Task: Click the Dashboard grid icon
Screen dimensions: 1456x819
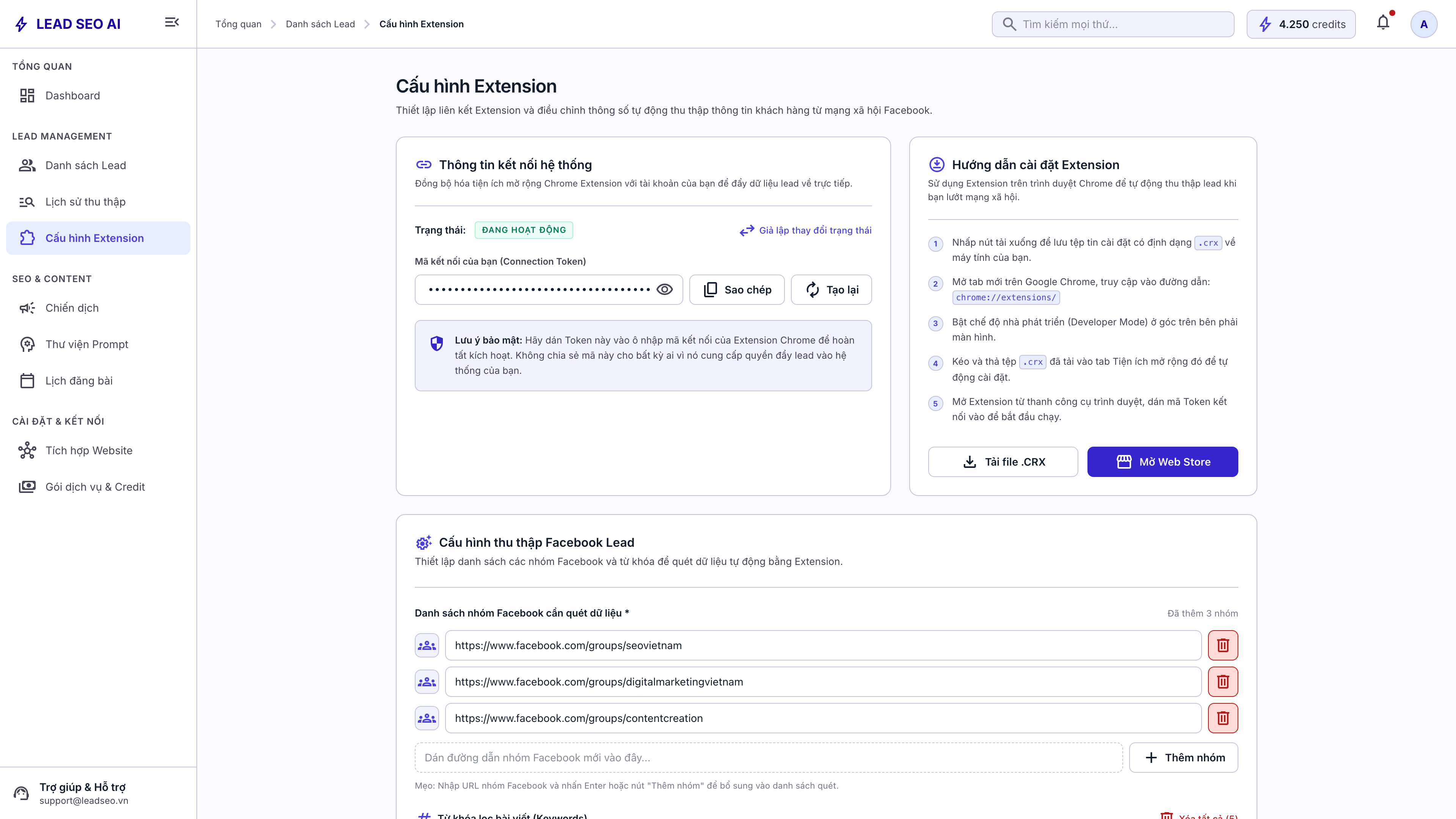Action: pyautogui.click(x=27, y=96)
